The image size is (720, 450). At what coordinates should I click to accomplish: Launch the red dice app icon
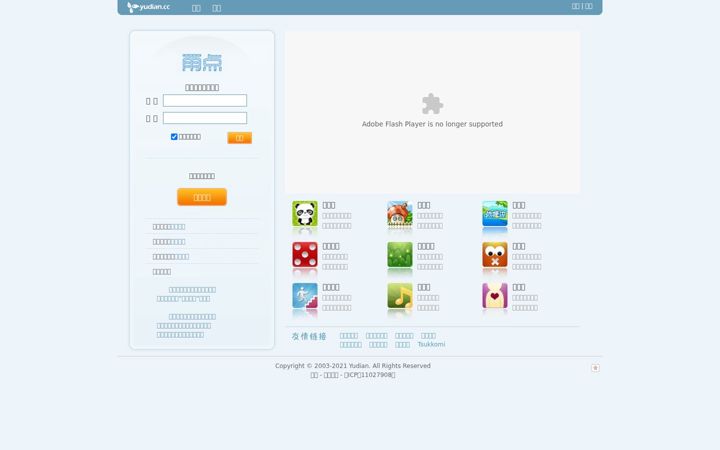point(305,254)
